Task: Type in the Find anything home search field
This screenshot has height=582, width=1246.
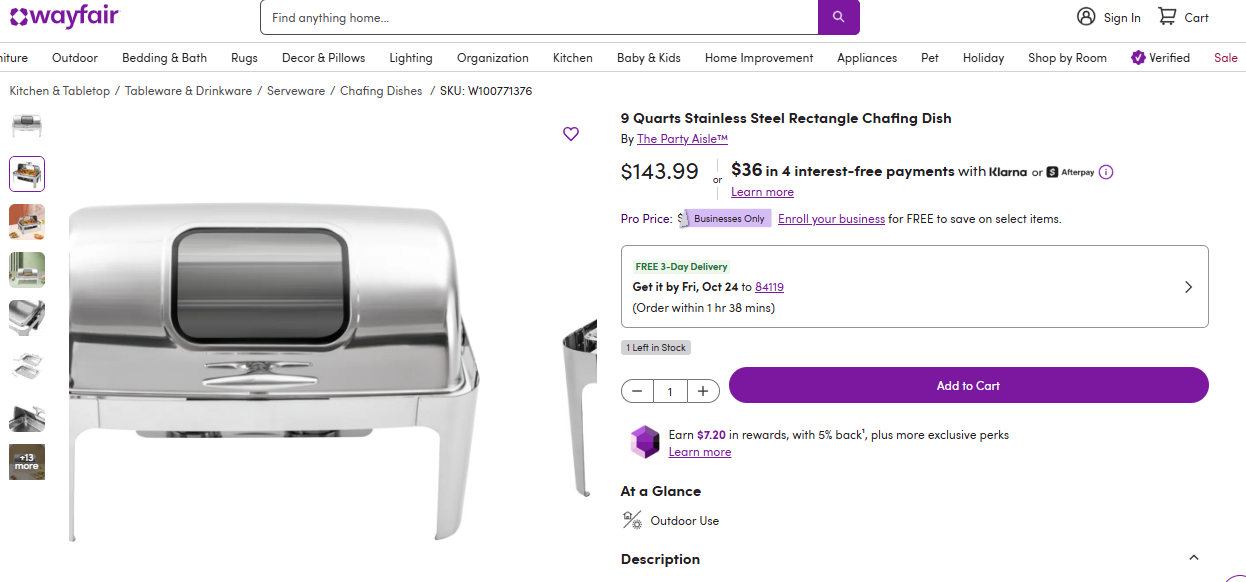Action: click(540, 18)
